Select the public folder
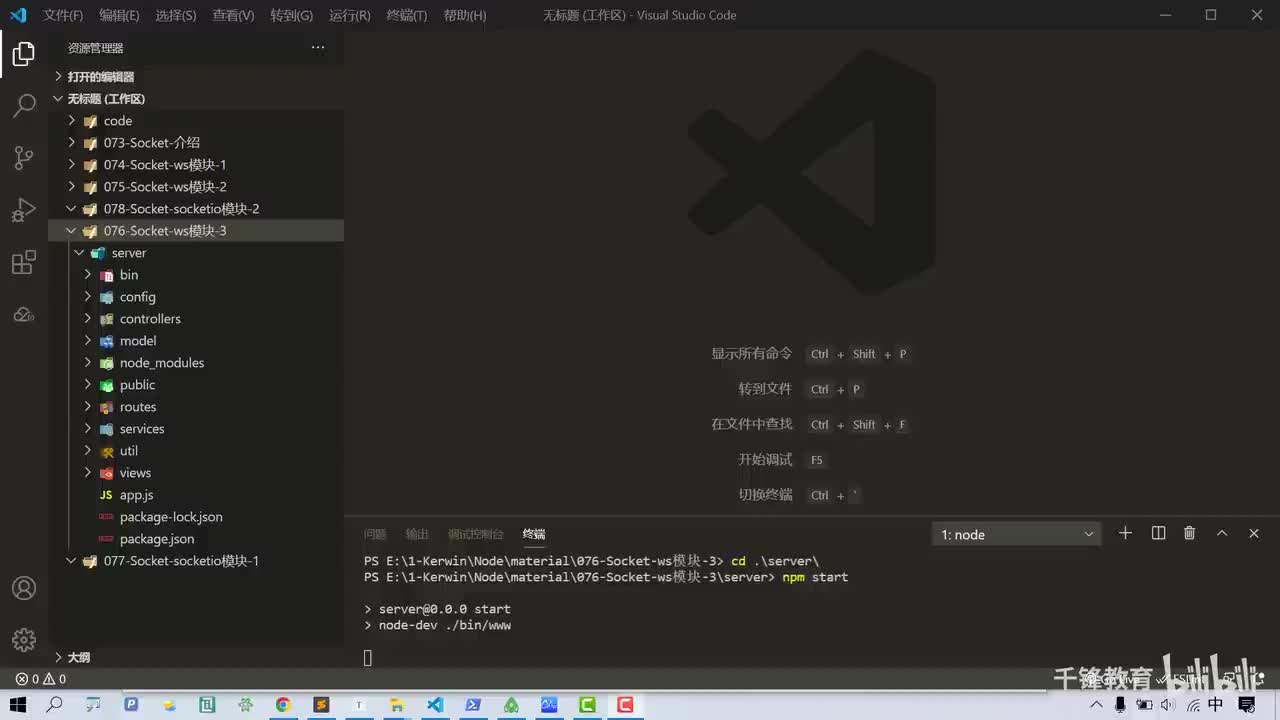 (x=137, y=385)
